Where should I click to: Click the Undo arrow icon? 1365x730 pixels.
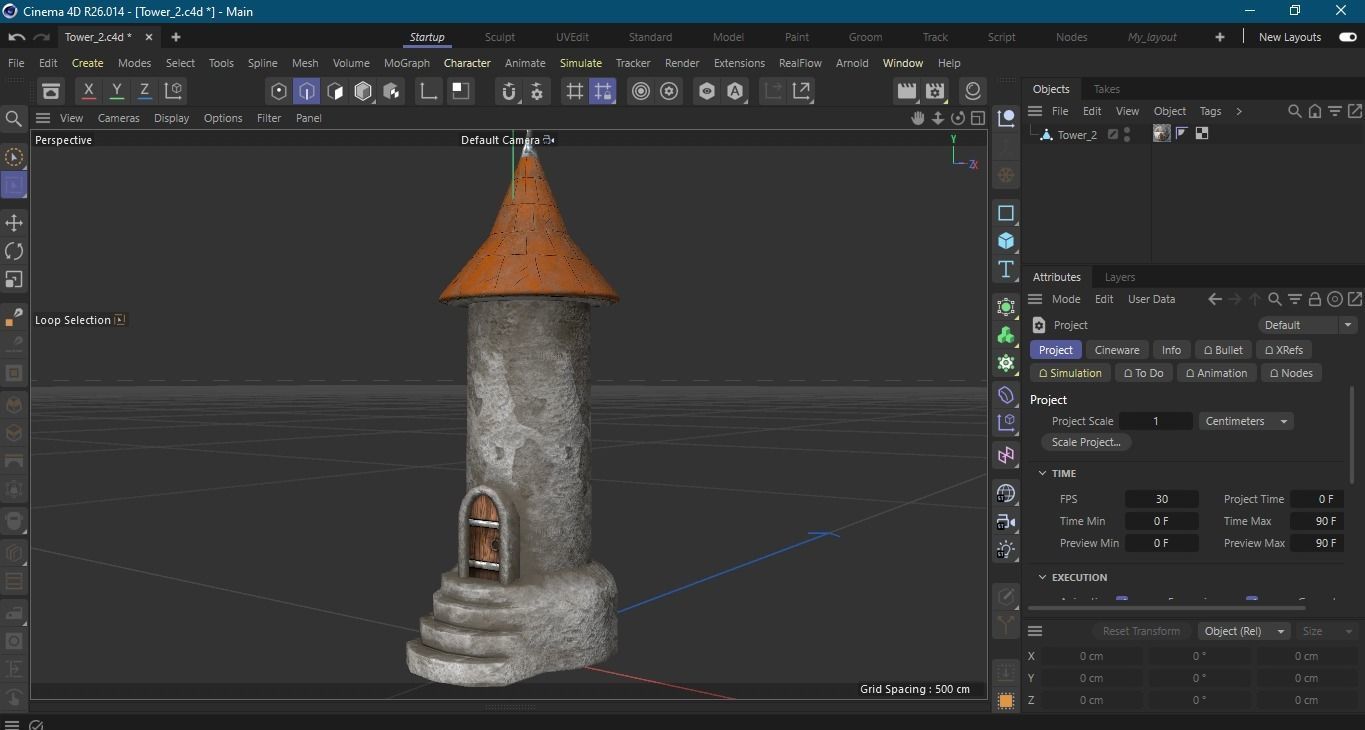pyautogui.click(x=16, y=37)
